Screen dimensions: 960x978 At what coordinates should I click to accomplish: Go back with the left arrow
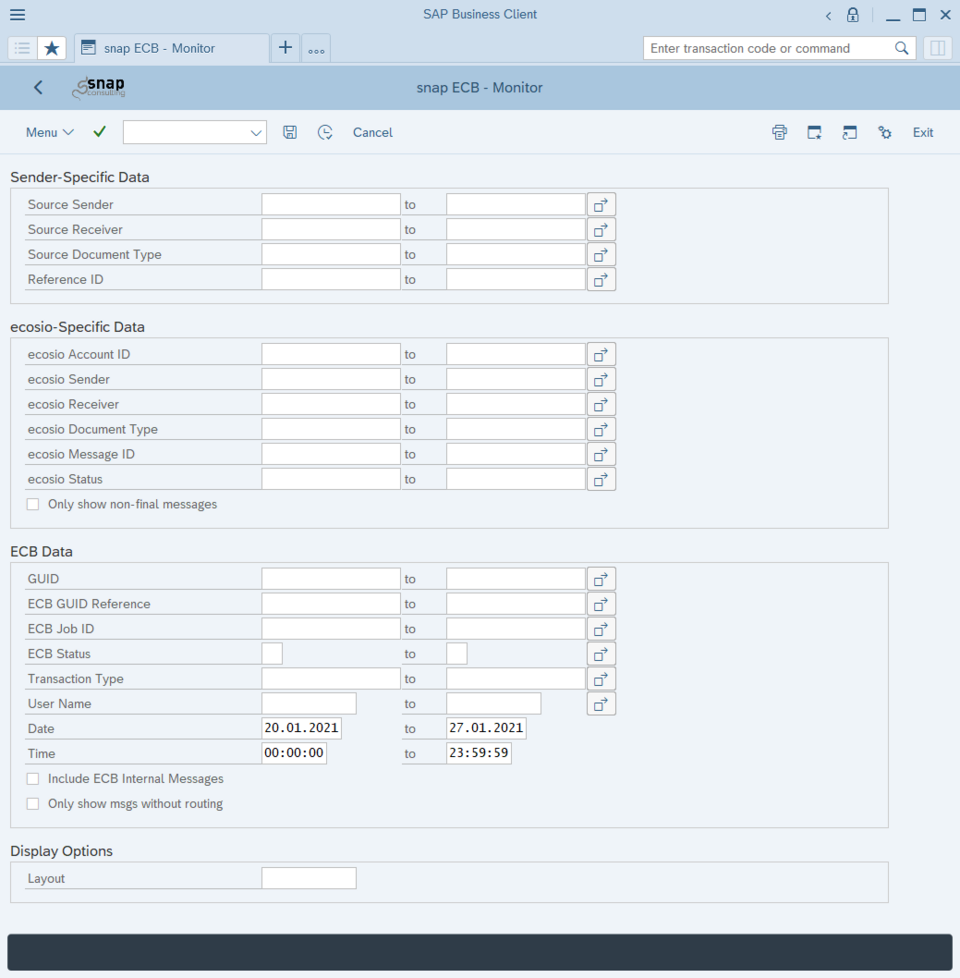click(38, 87)
